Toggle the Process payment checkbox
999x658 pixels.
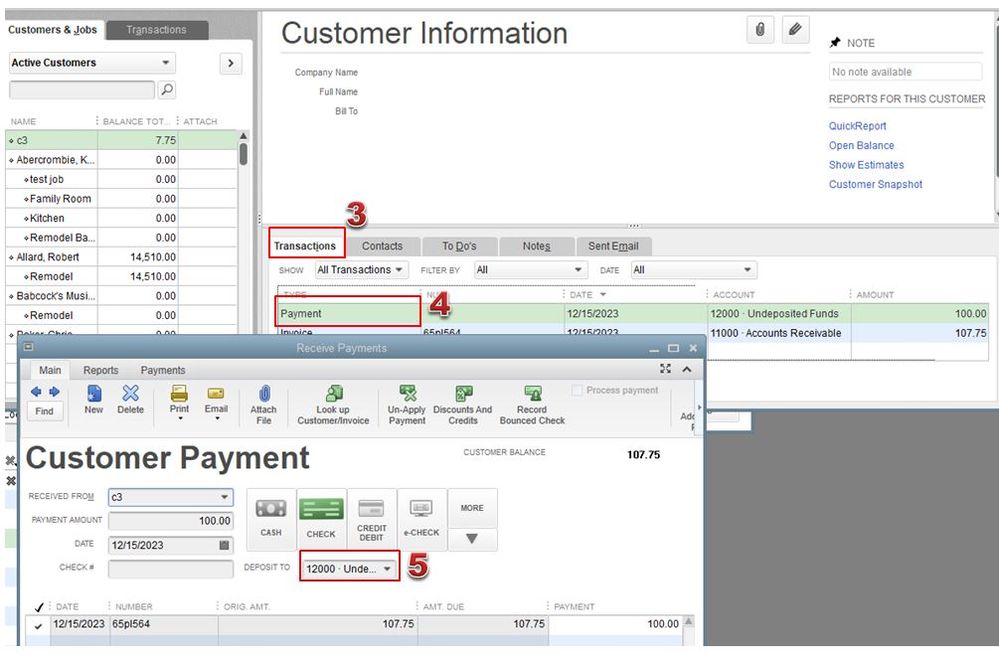point(577,390)
